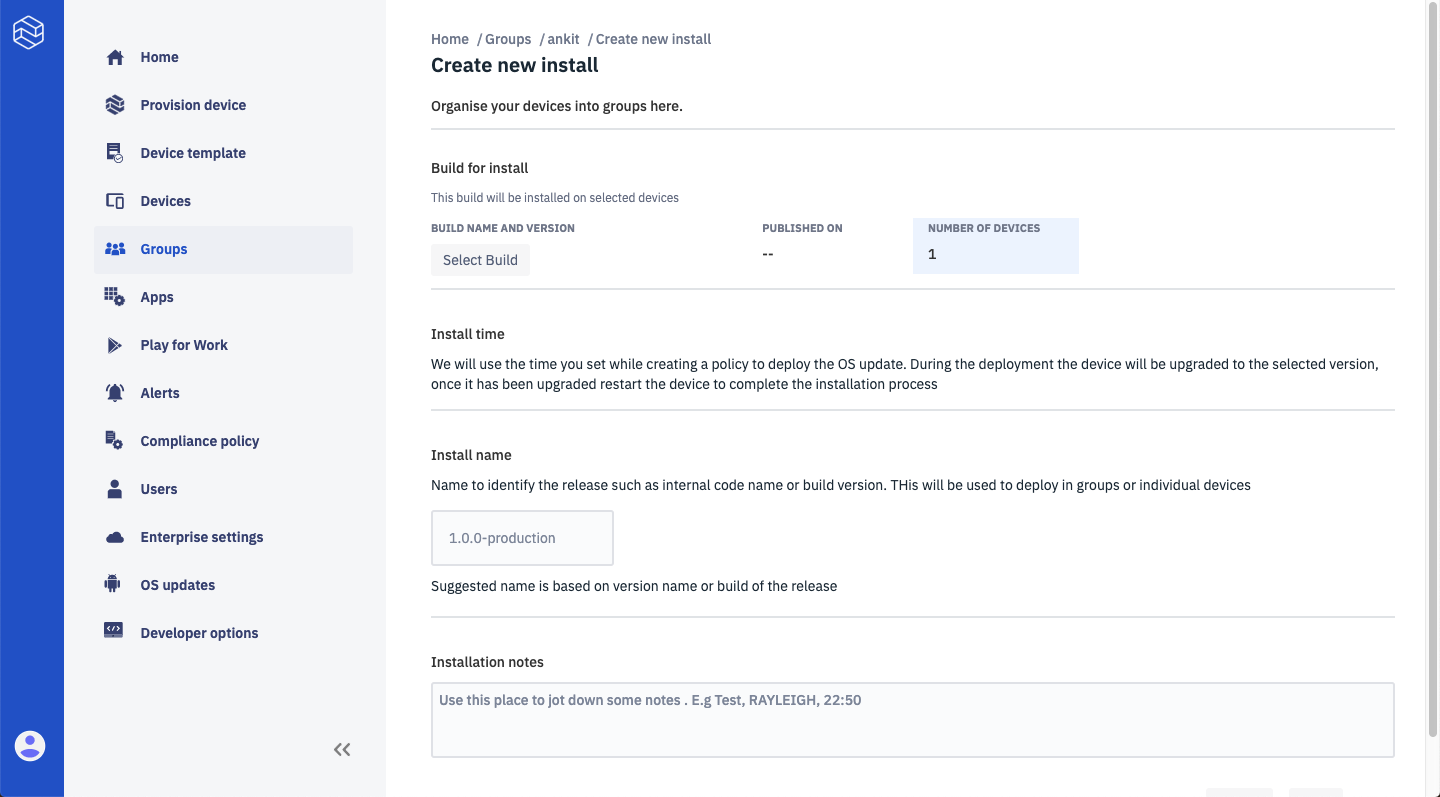Click the Play for Work icon
The width and height of the screenshot is (1440, 797).
pos(115,345)
